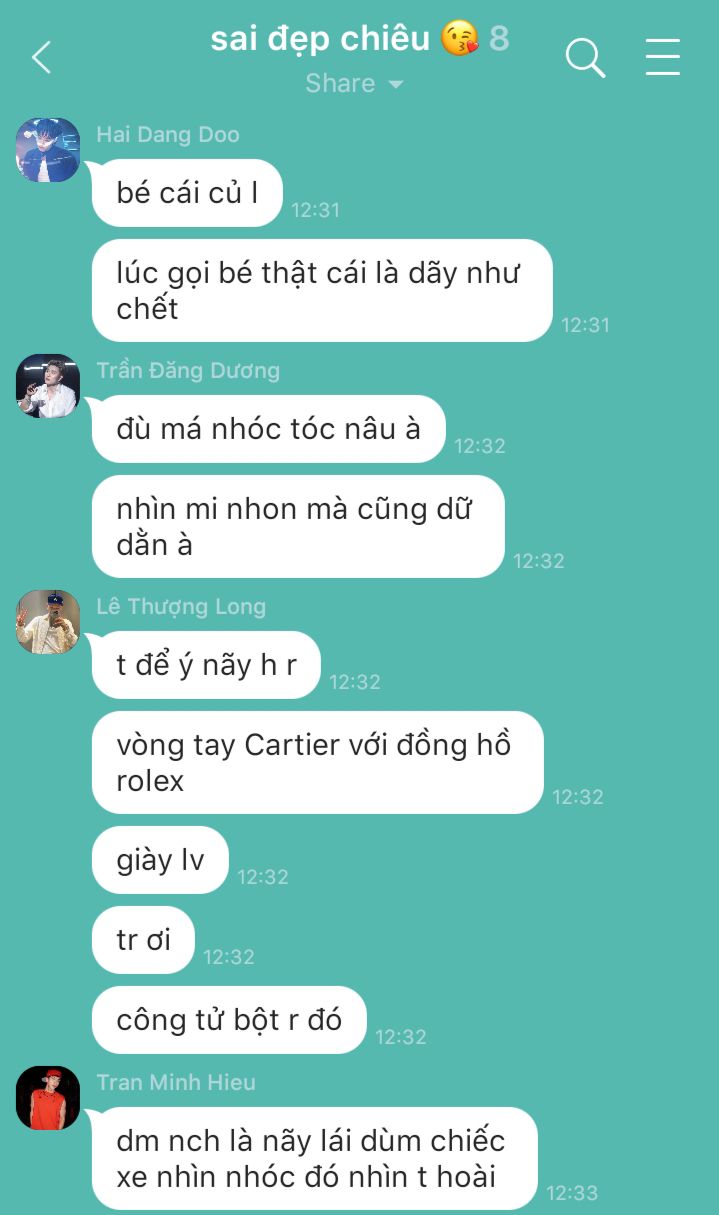Image resolution: width=719 pixels, height=1215 pixels.
Task: Select the message mentioning Cartier and rolex
Action: (318, 762)
